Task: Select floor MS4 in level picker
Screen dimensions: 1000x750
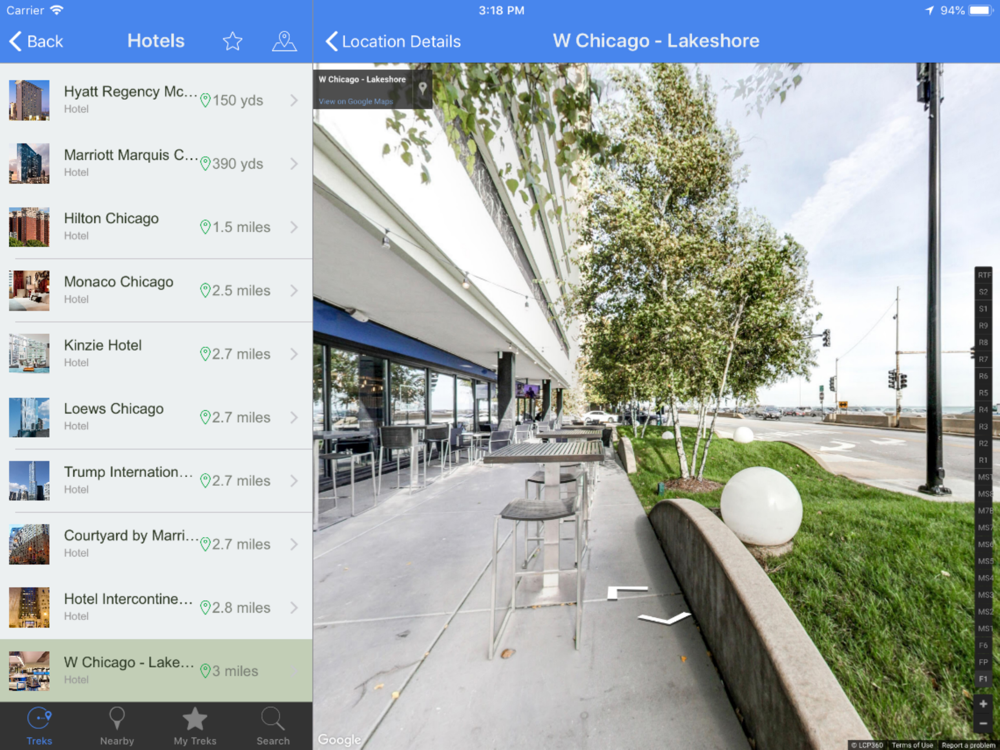Action: [x=984, y=578]
